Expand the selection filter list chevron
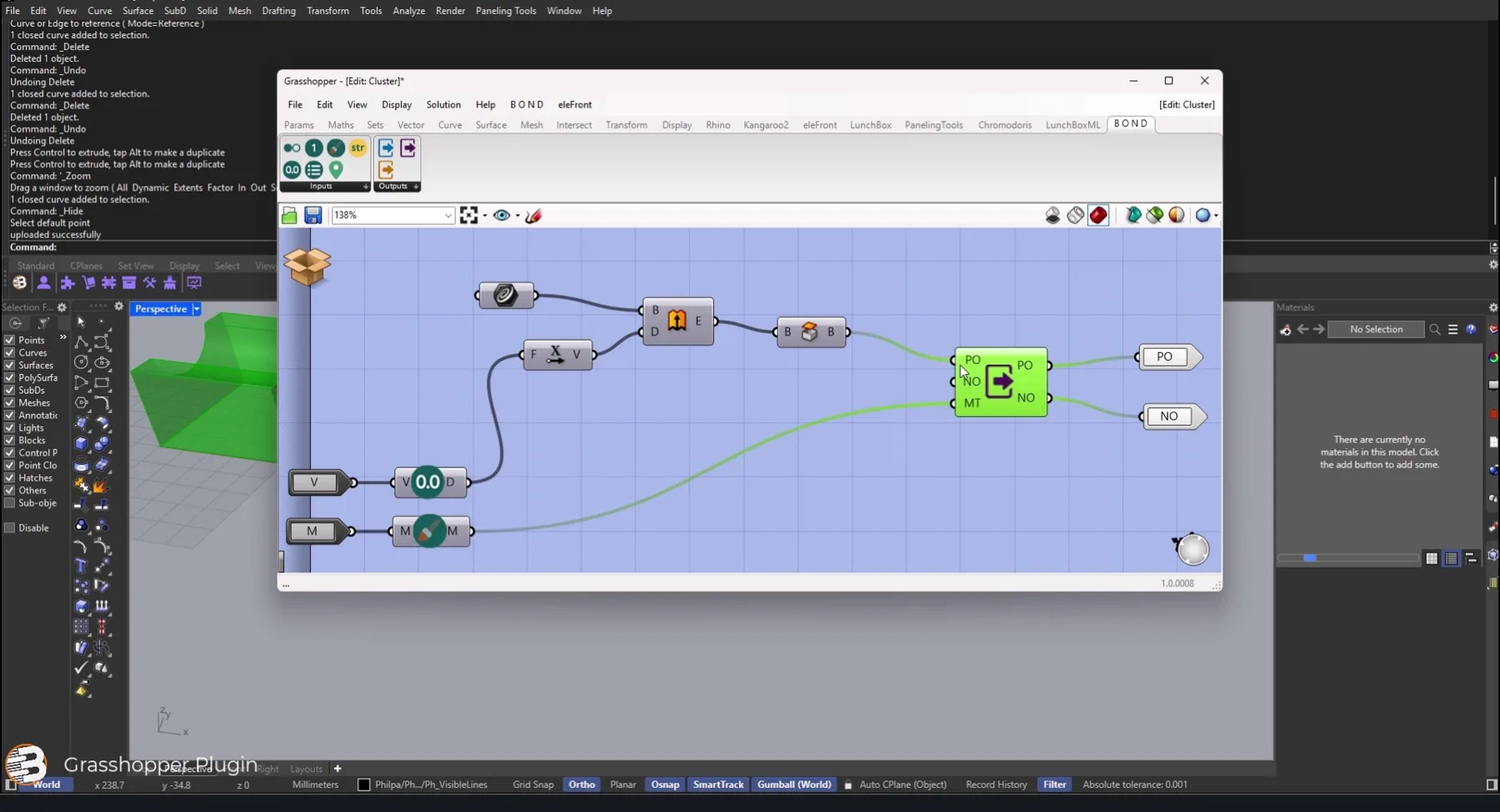Screen dimensions: 1500x812 pos(62,337)
